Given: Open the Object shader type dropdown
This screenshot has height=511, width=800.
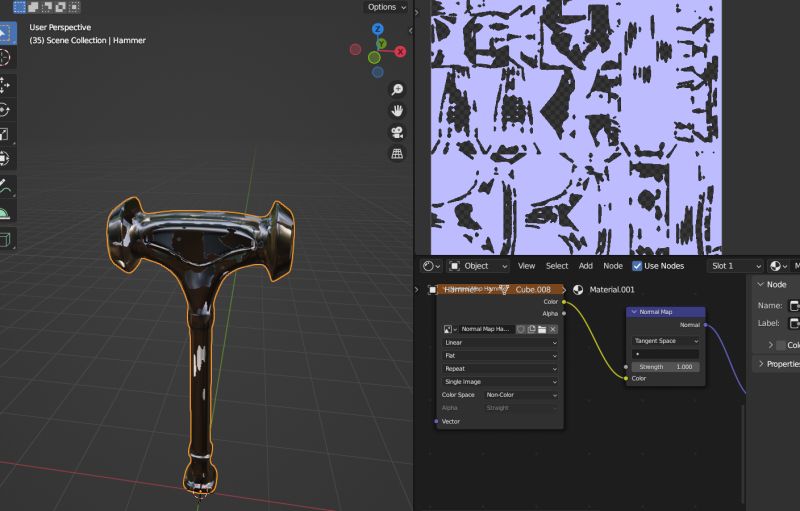Looking at the screenshot, I should (478, 266).
